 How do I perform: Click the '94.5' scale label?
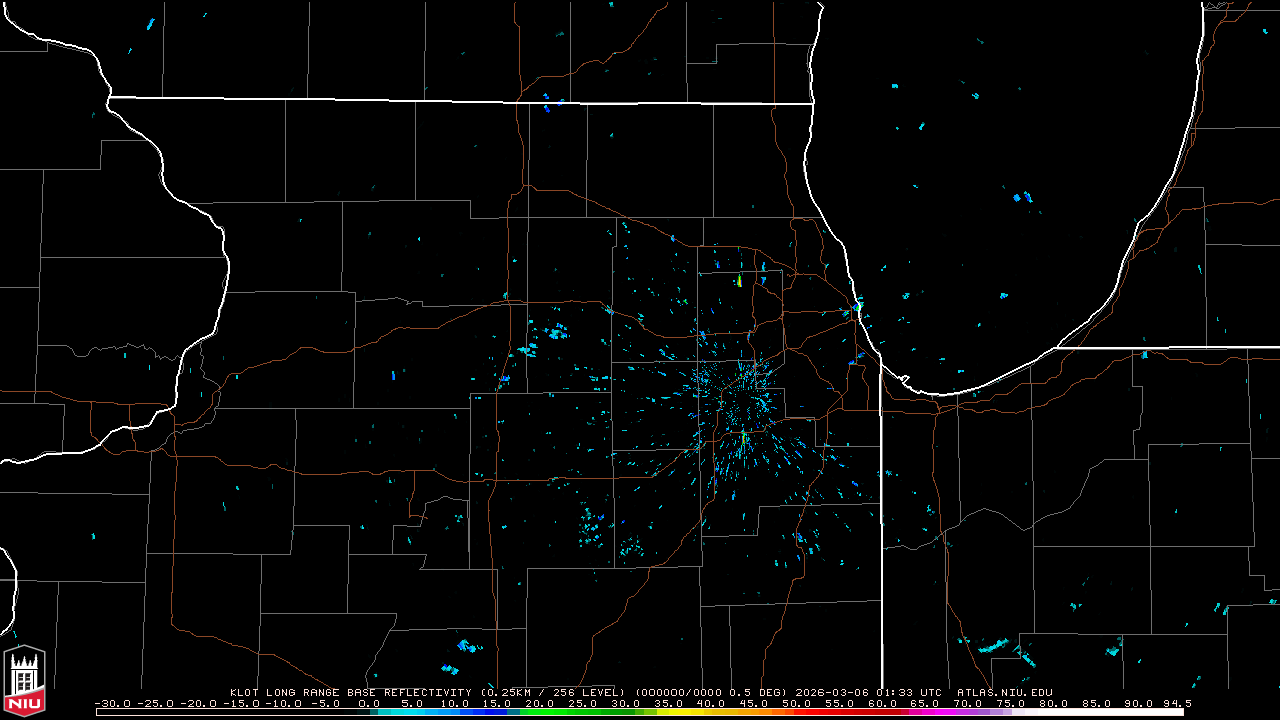[1176, 703]
